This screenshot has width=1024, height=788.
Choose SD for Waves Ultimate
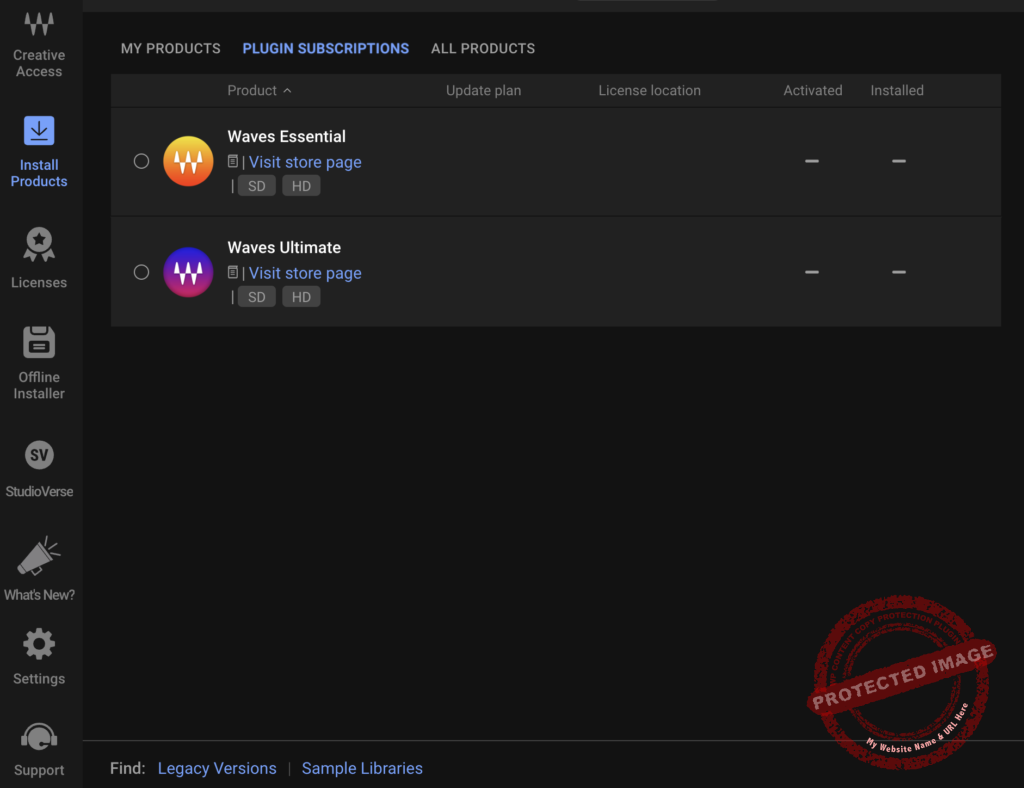pos(257,297)
